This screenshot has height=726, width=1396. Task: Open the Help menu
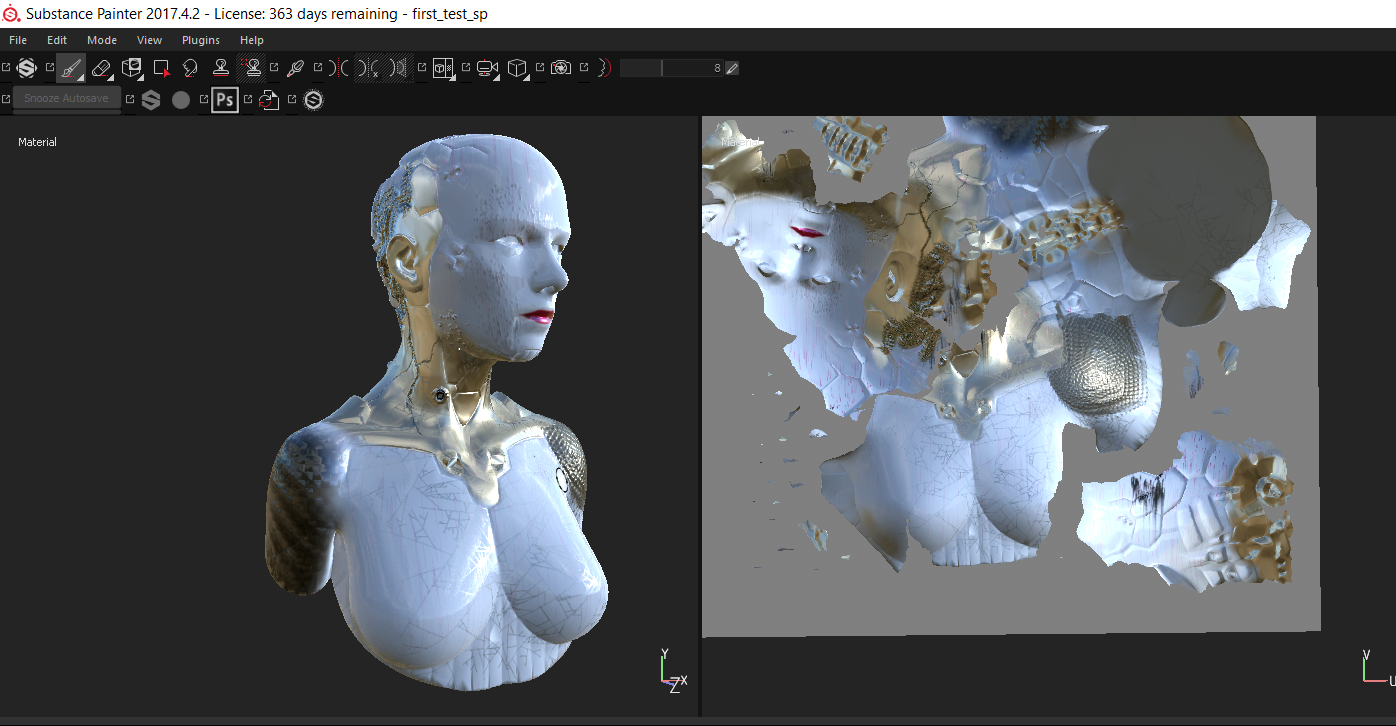[252, 40]
